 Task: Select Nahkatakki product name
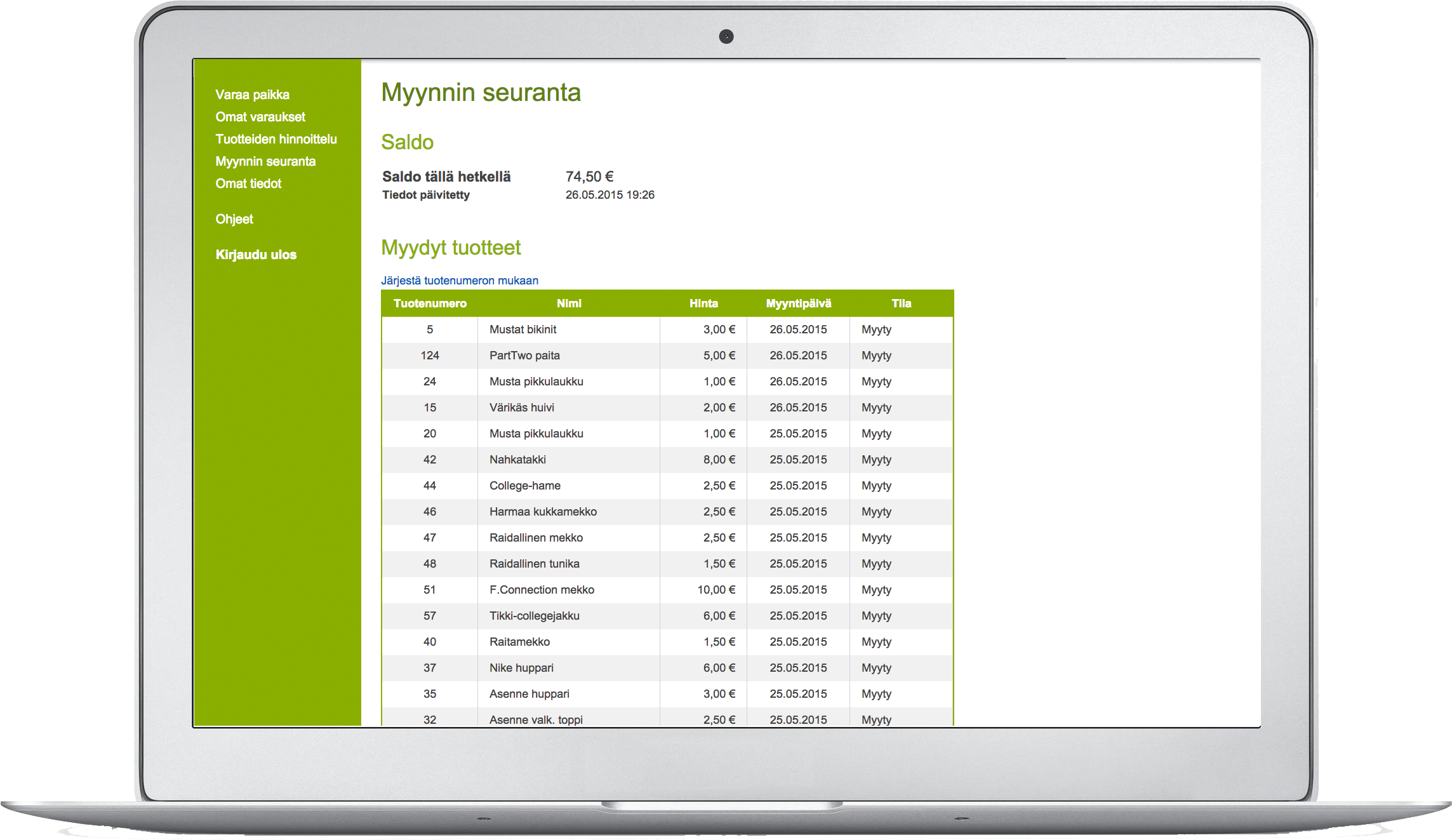[517, 460]
